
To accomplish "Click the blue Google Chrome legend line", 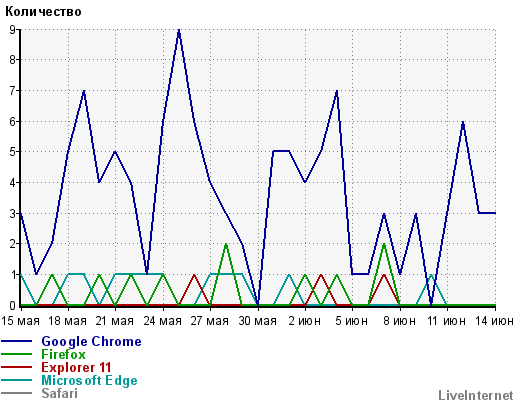I will tap(17, 341).
